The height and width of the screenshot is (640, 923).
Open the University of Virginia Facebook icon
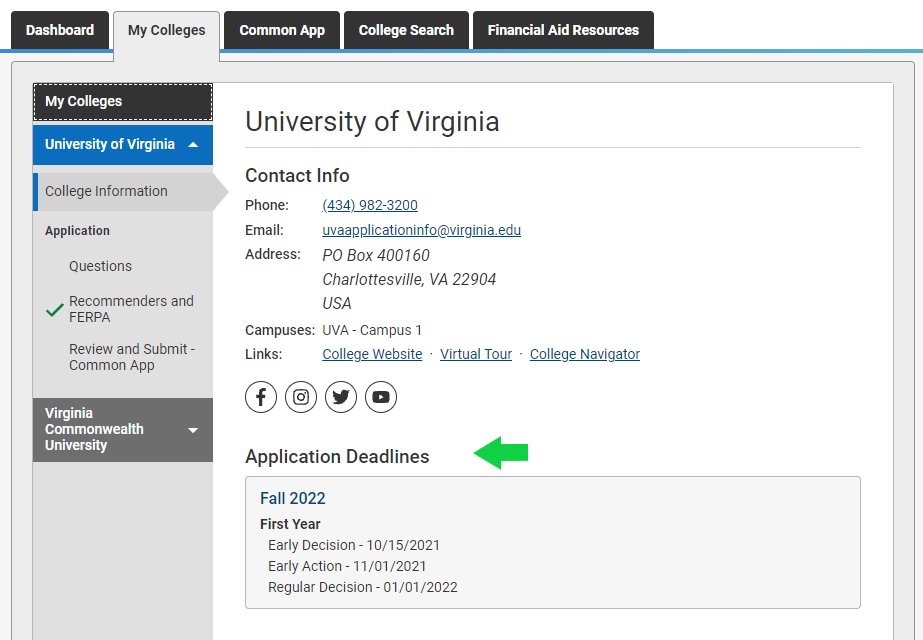261,397
